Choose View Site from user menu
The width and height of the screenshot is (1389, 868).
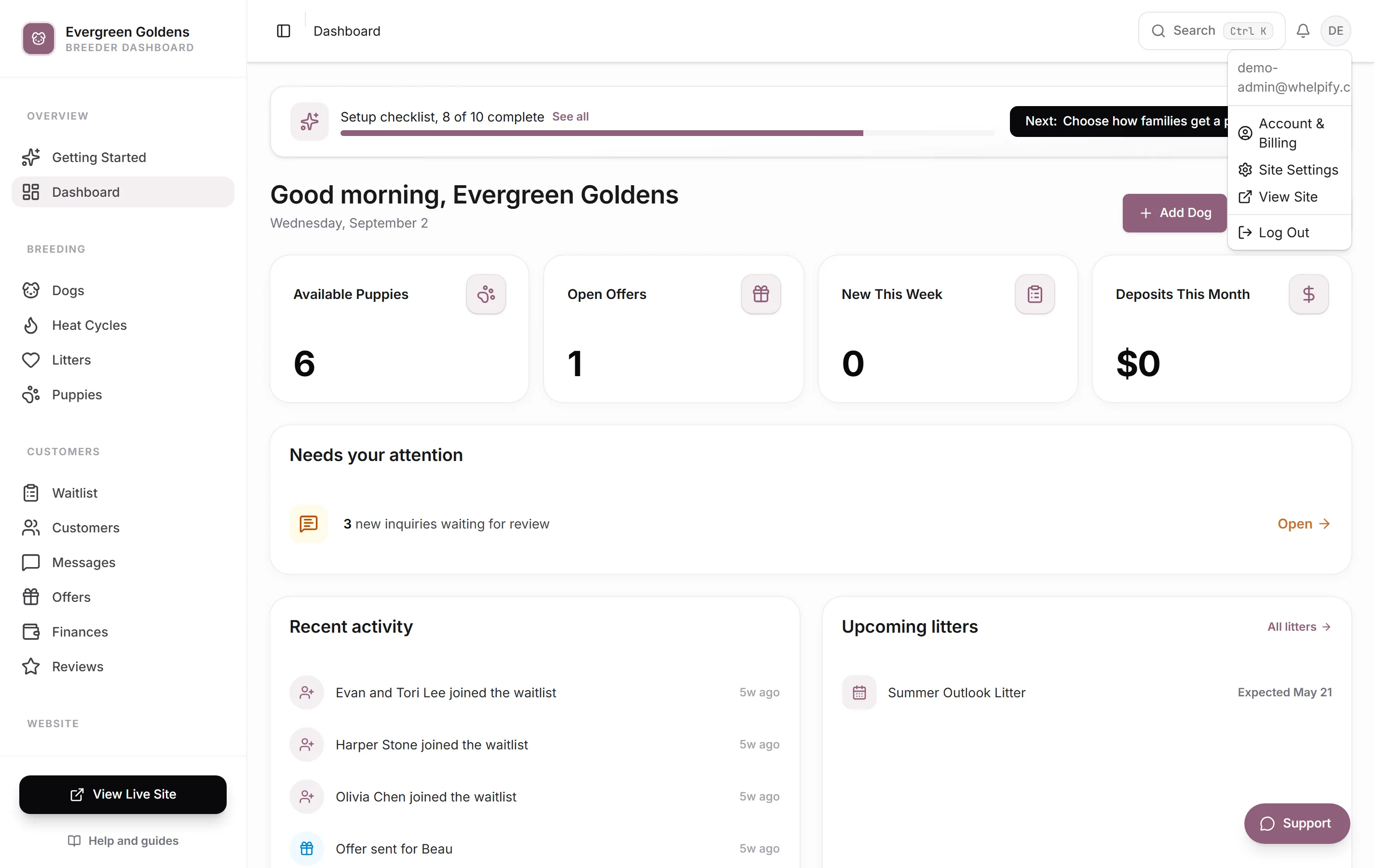point(1289,197)
